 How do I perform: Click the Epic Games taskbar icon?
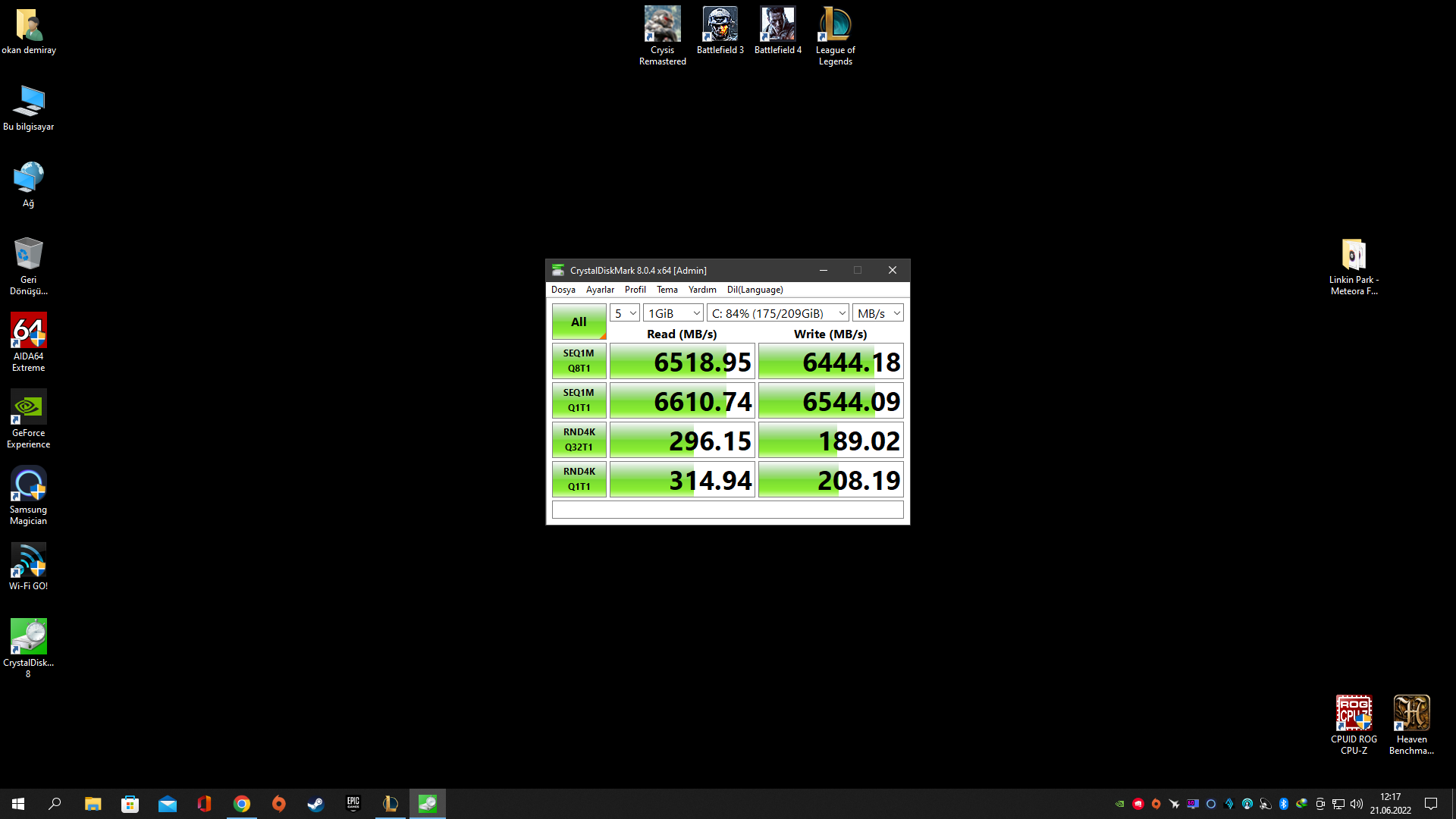353,804
